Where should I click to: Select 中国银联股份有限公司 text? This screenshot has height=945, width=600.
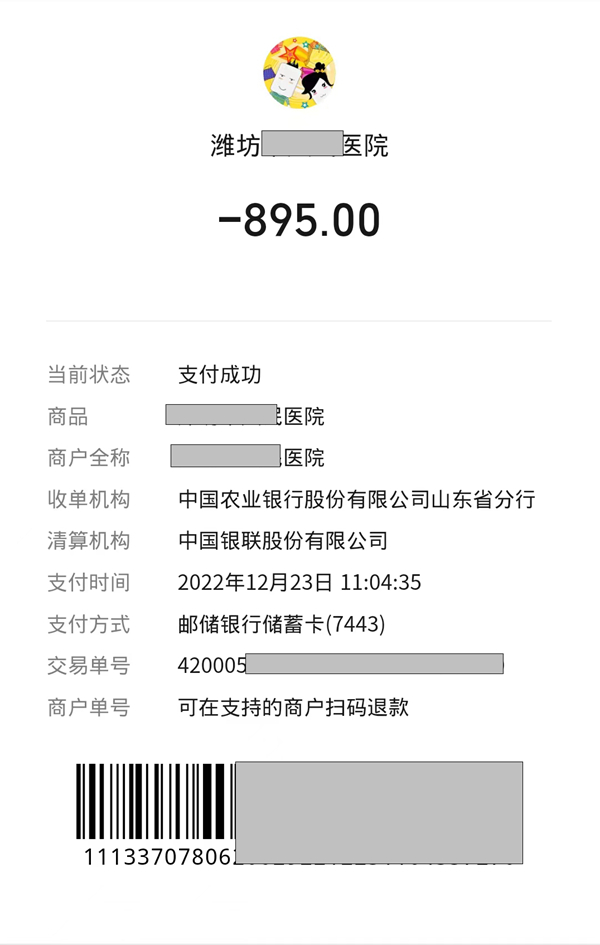point(283,541)
